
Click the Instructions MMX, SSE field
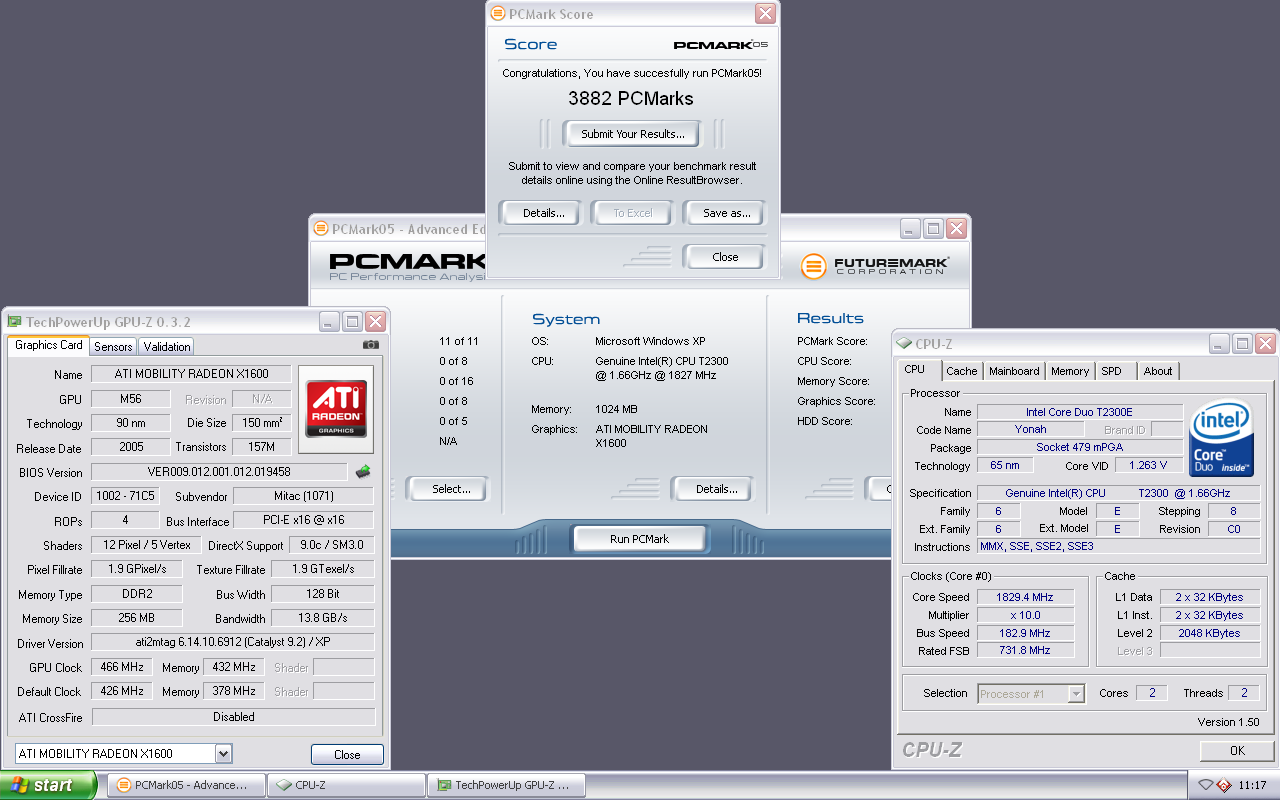tap(1118, 546)
